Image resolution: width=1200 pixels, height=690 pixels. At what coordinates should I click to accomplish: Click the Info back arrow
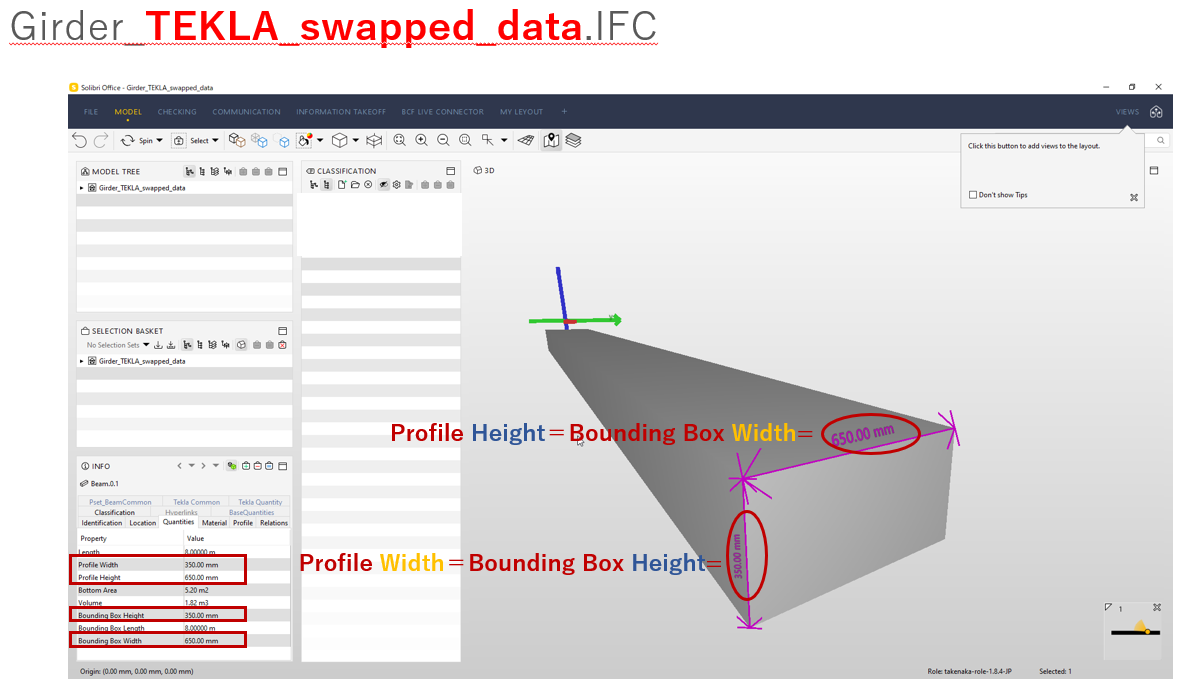click(179, 466)
